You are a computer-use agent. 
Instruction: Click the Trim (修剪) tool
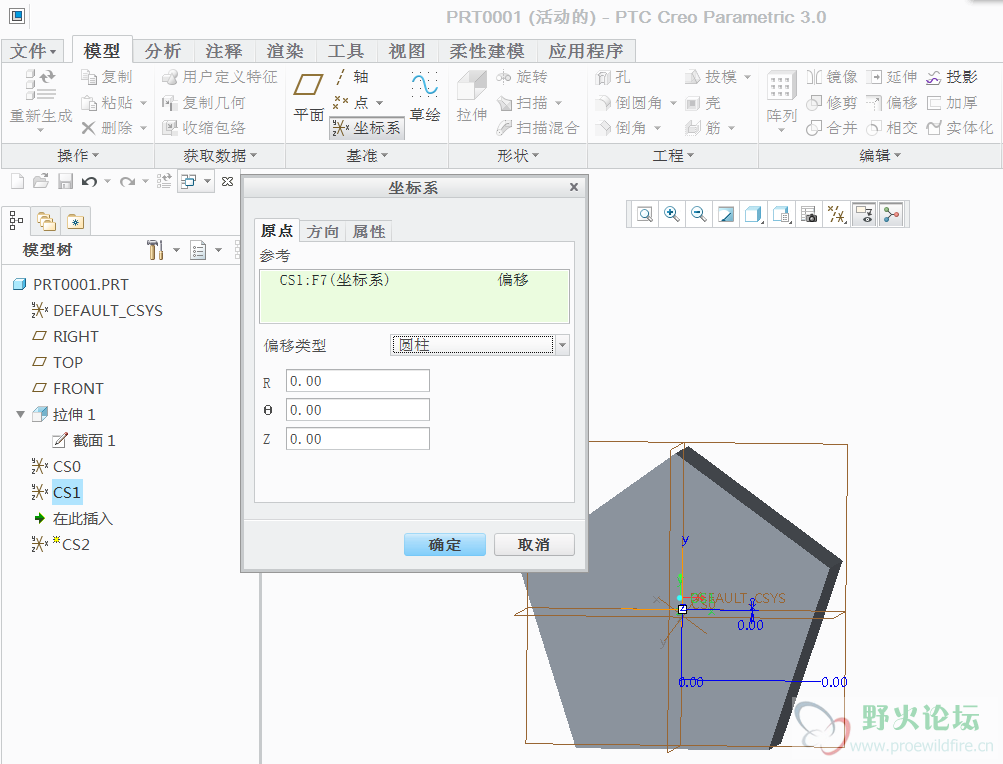coord(832,103)
